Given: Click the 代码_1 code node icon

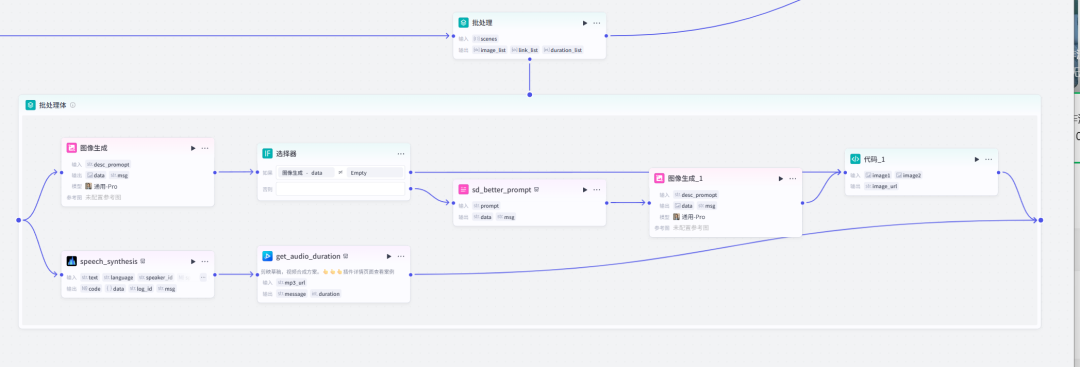Looking at the screenshot, I should tap(855, 158).
